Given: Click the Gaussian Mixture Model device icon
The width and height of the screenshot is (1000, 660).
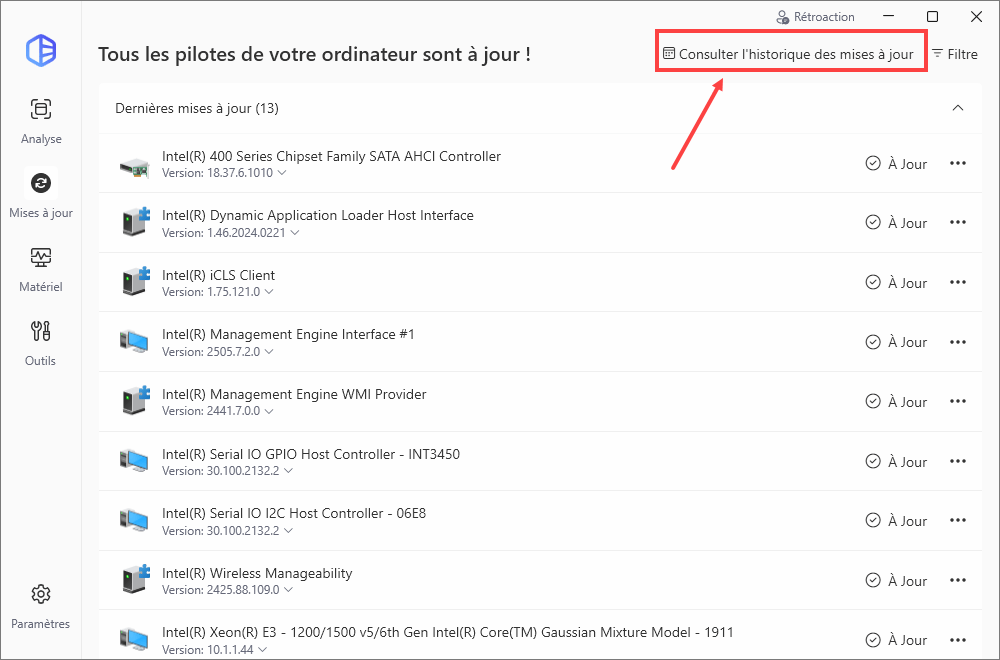Looking at the screenshot, I should 135,640.
